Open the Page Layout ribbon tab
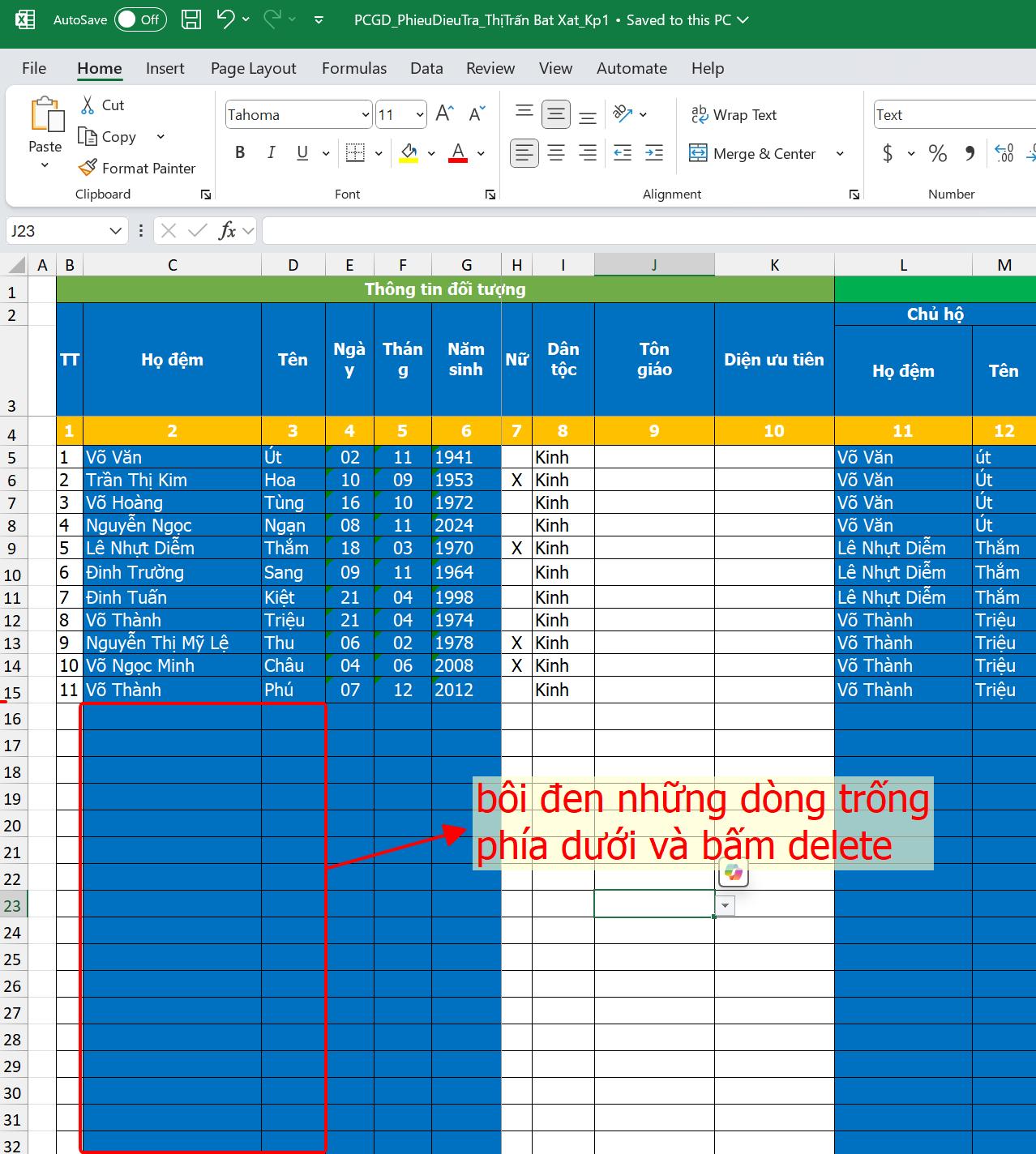The height and width of the screenshot is (1154, 1036). (x=253, y=68)
